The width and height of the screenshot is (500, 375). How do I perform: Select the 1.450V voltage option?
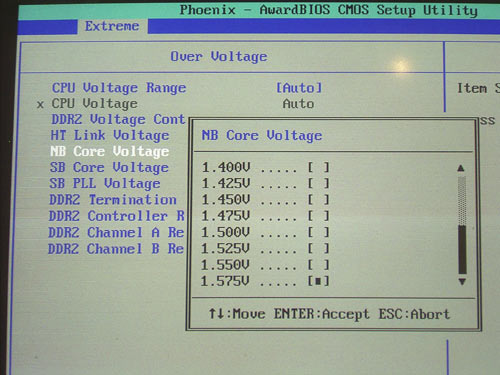(266, 200)
